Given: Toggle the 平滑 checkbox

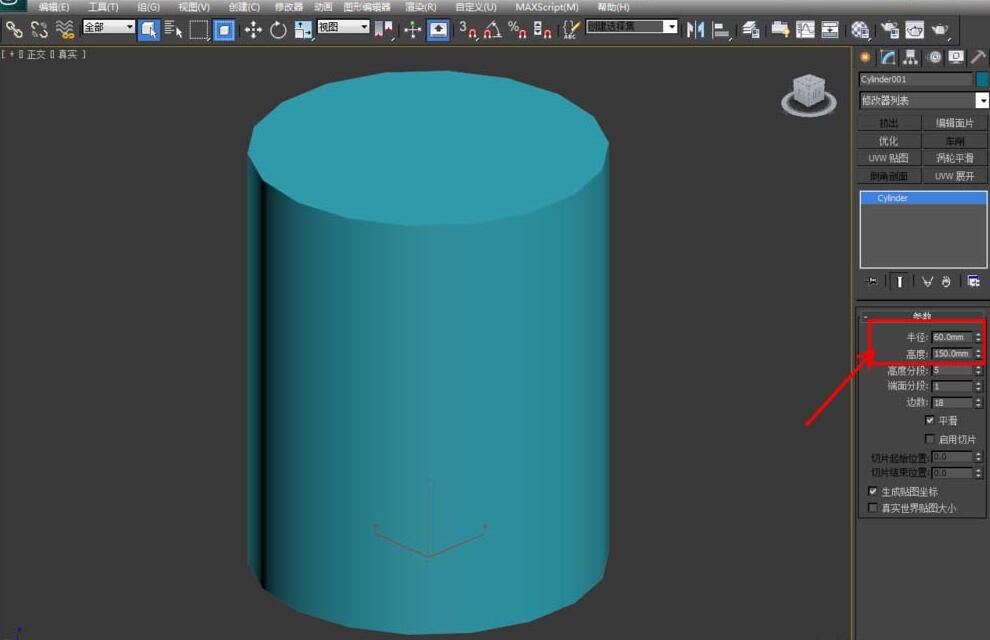Looking at the screenshot, I should pyautogui.click(x=929, y=420).
